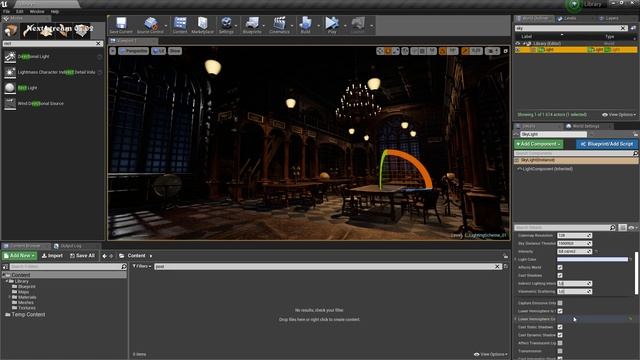This screenshot has height=360, width=640.
Task: Expand the Light Color property row
Action: pos(516,260)
